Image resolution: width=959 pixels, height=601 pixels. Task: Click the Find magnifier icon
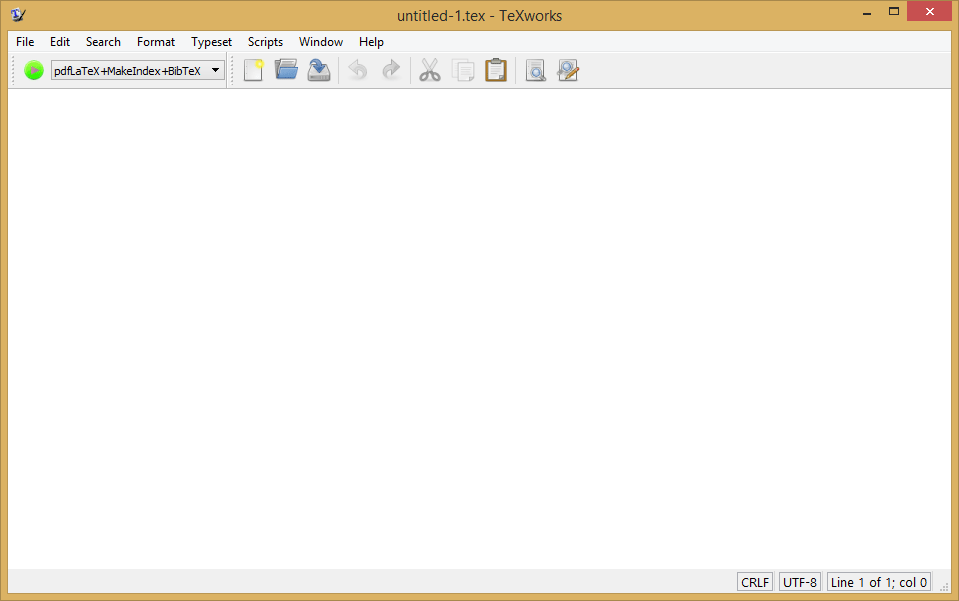535,70
